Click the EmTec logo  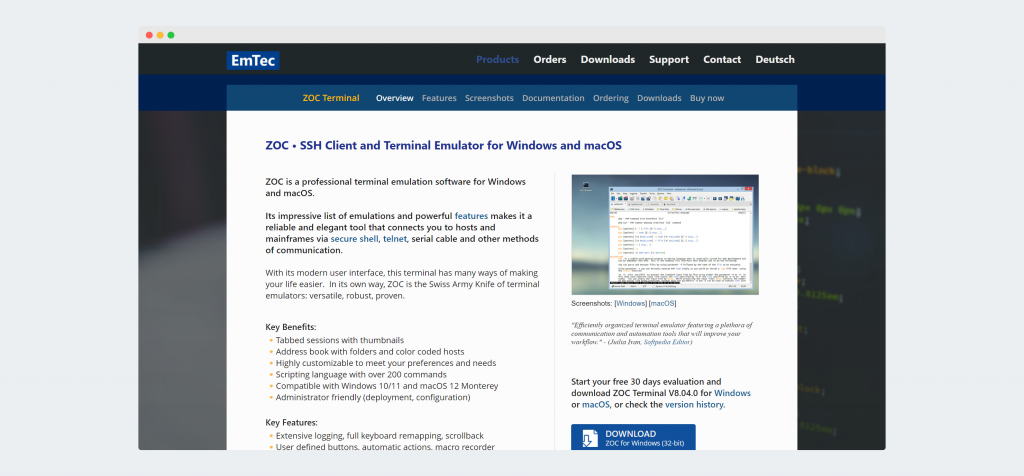[253, 60]
